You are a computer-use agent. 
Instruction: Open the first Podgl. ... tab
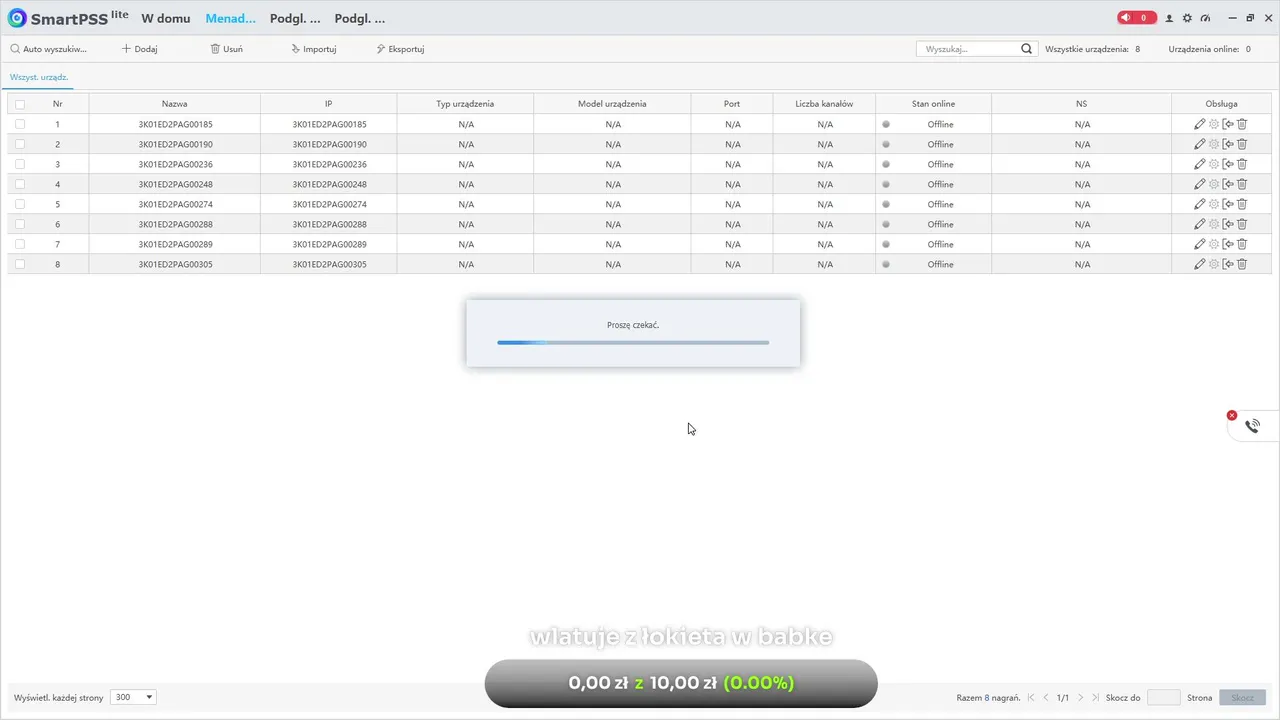[x=295, y=18]
